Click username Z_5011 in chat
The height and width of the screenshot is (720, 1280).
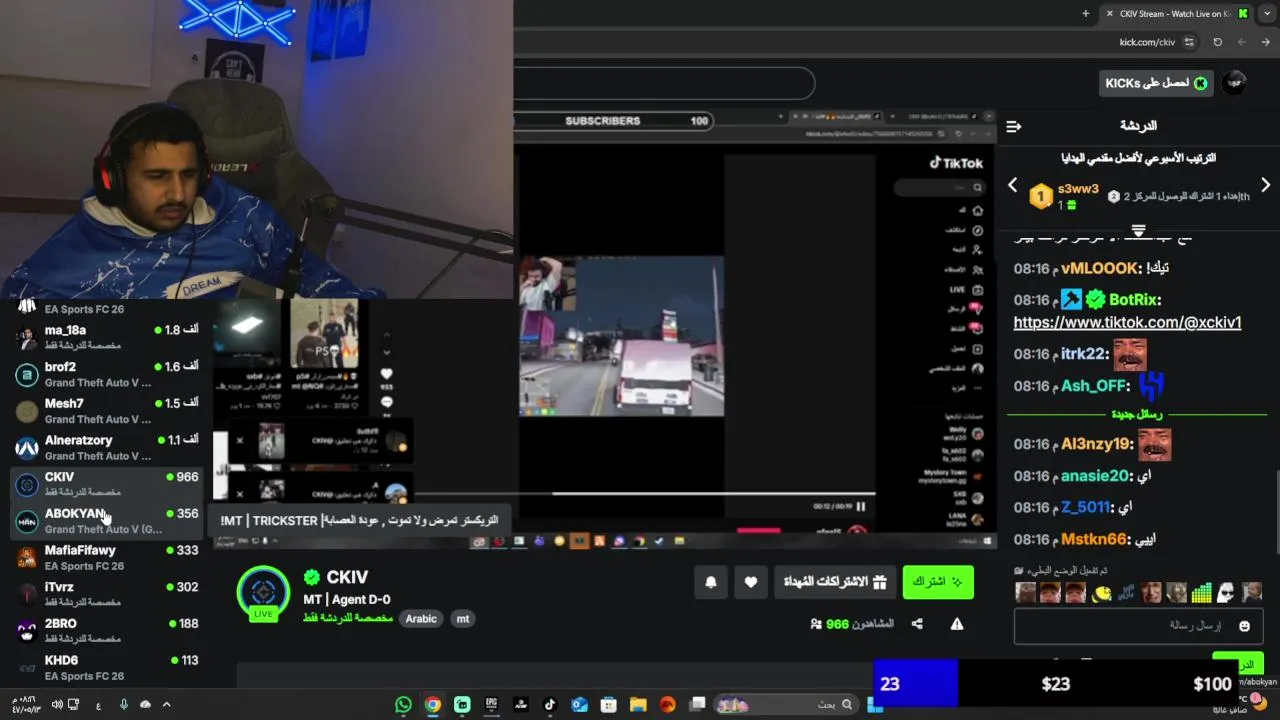pos(1086,507)
